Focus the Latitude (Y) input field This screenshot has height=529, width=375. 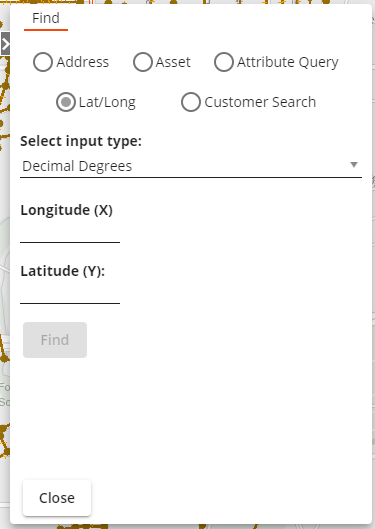click(70, 294)
